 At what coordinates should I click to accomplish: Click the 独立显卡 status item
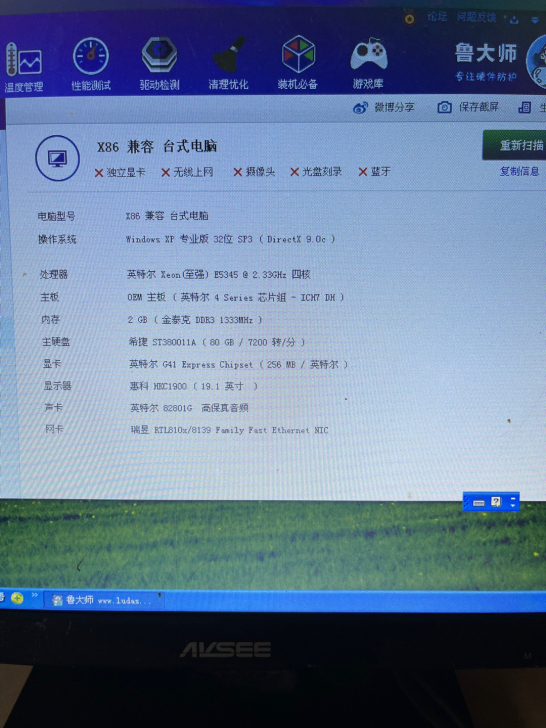coord(120,173)
